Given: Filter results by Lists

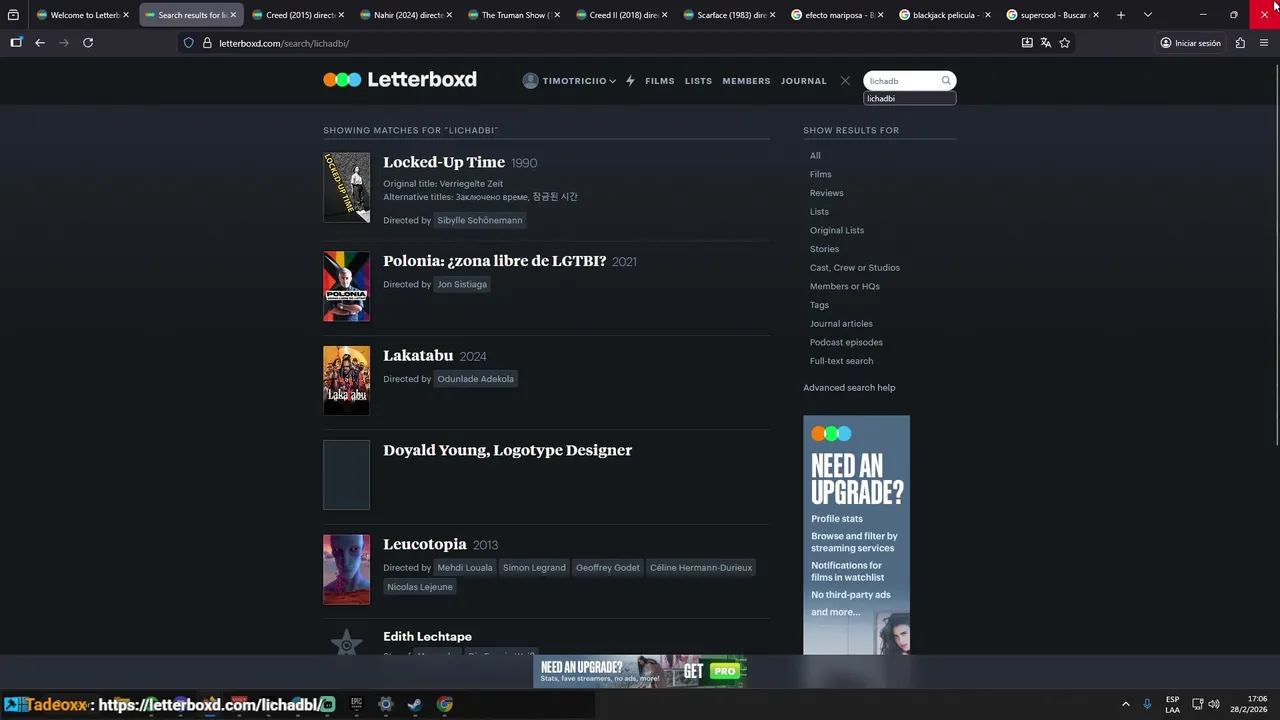Looking at the screenshot, I should click(819, 211).
